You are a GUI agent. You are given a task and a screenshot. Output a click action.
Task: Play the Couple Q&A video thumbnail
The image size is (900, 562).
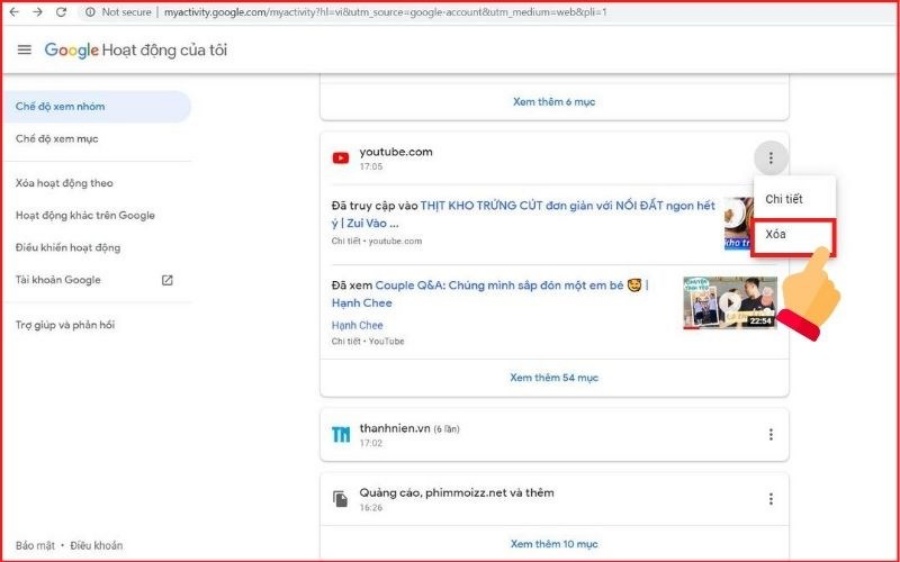[729, 302]
